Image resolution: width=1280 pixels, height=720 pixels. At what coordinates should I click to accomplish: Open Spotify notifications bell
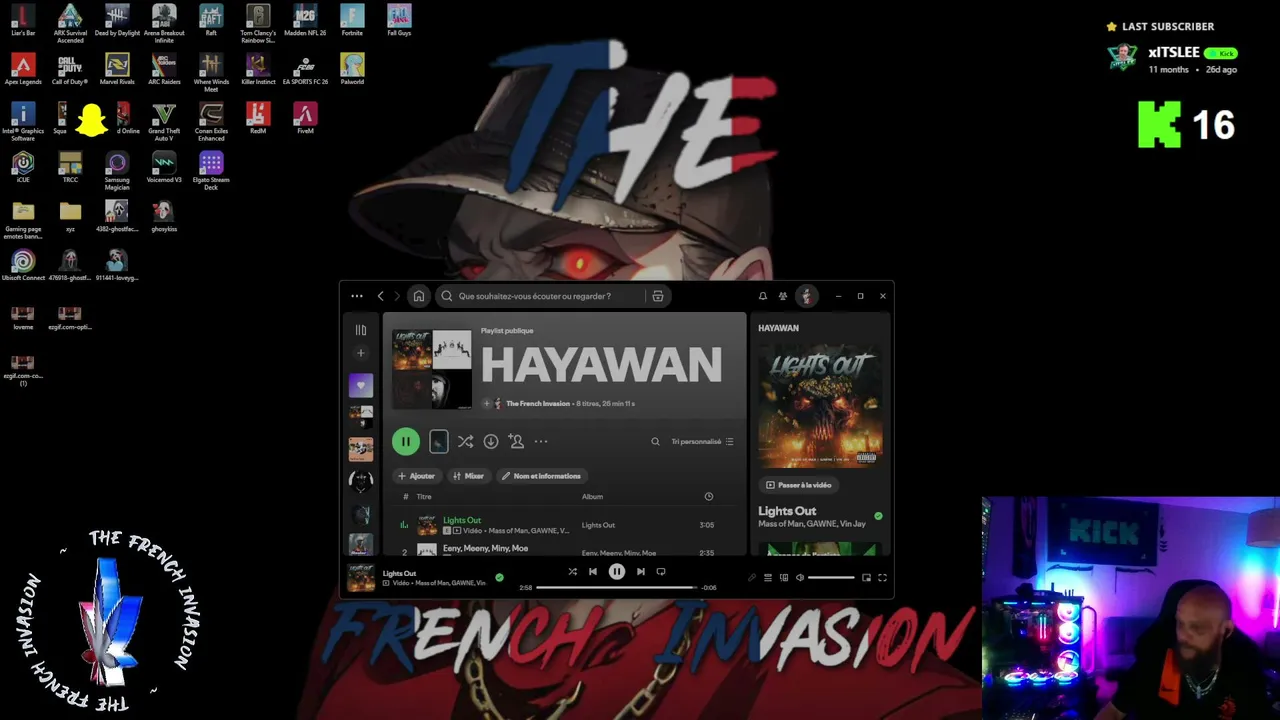point(762,296)
